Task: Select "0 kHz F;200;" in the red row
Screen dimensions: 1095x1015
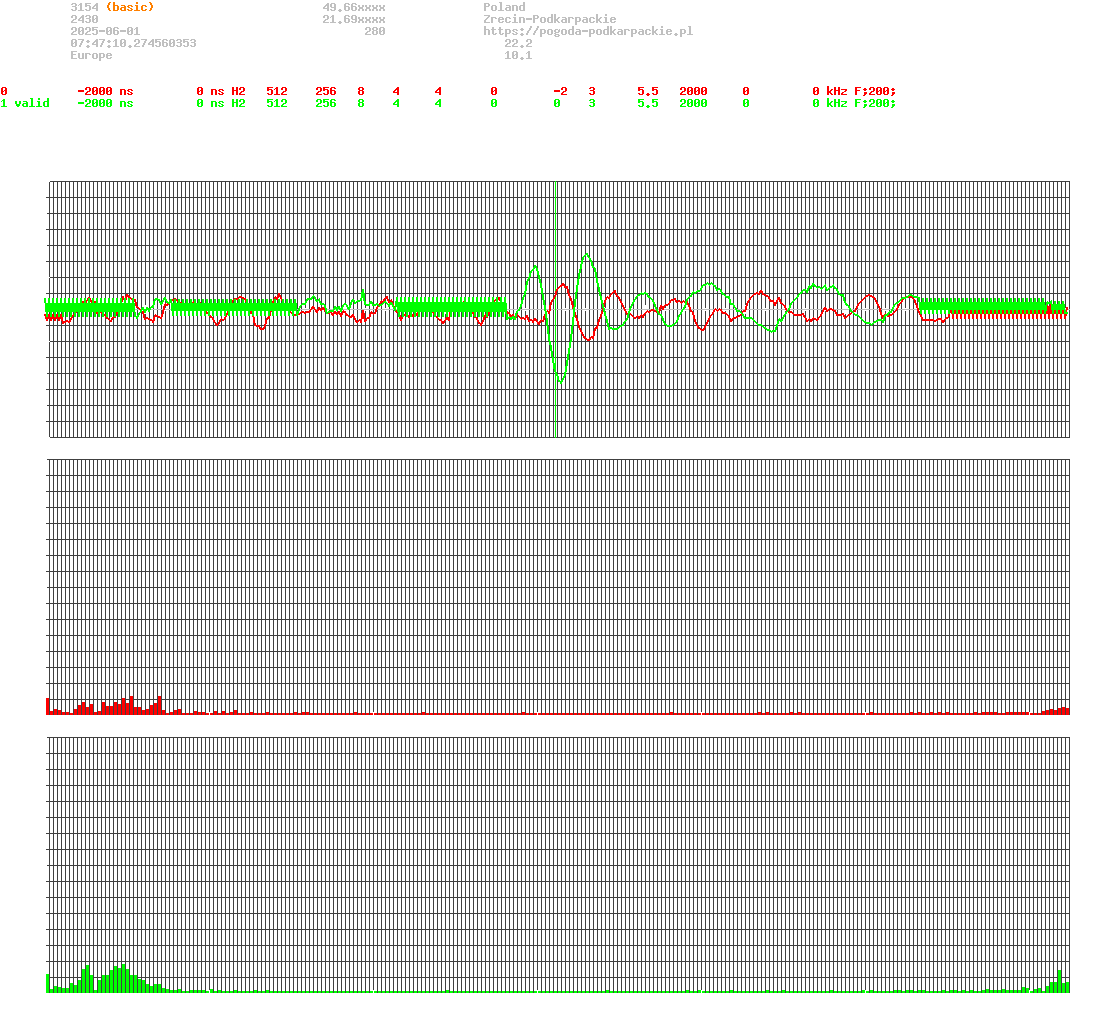Action: [x=853, y=92]
